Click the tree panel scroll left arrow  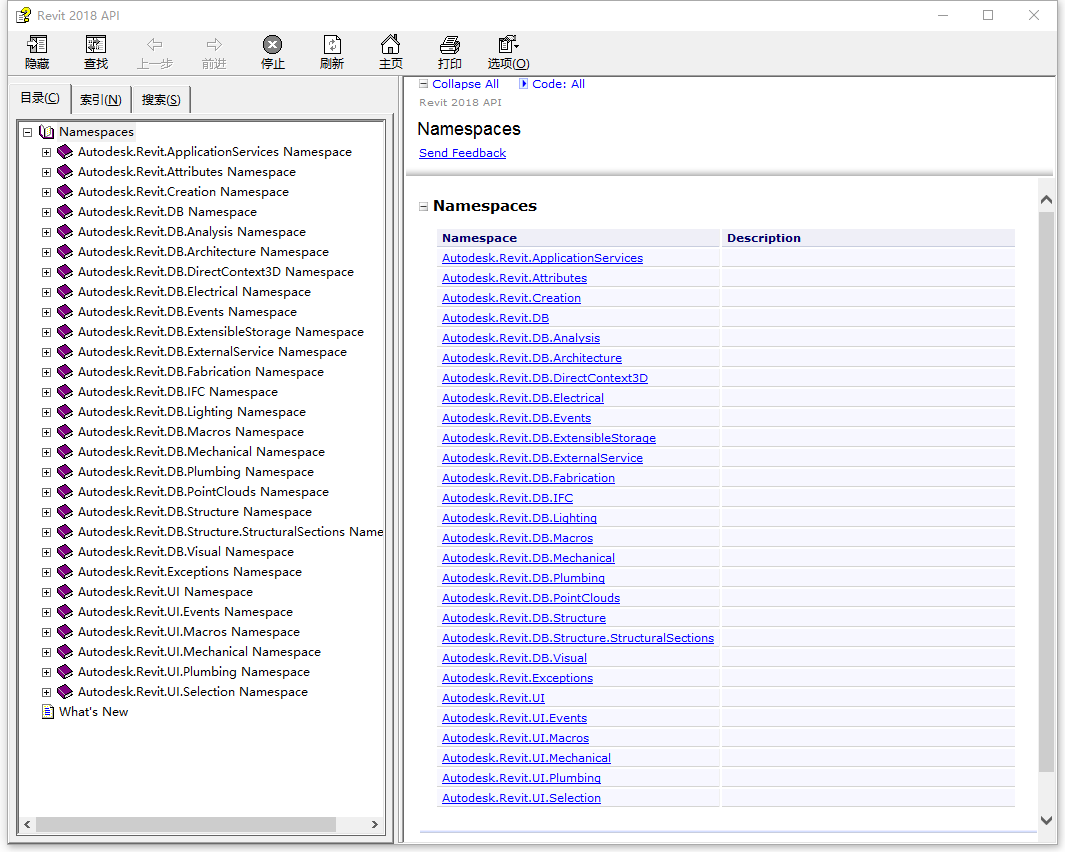pyautogui.click(x=27, y=824)
